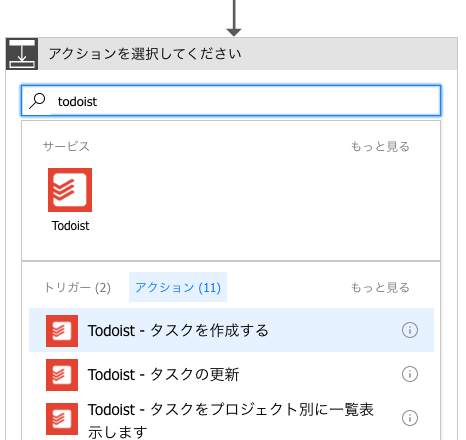
Task: Open もっと見る link in サービス section
Action: tap(380, 146)
